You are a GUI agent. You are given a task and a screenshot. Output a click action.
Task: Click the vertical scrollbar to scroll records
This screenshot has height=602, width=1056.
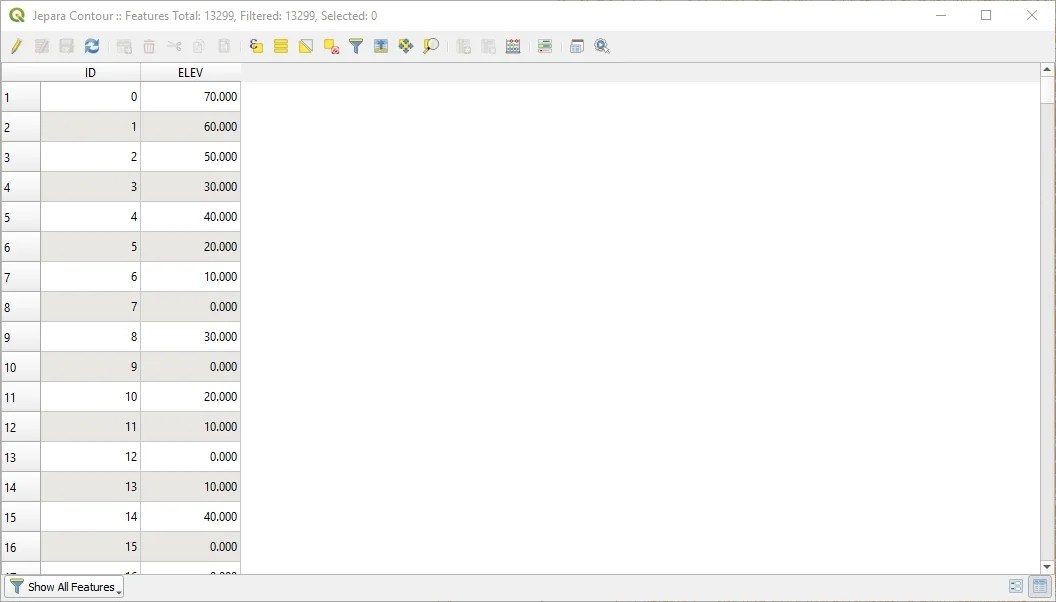[x=1046, y=300]
